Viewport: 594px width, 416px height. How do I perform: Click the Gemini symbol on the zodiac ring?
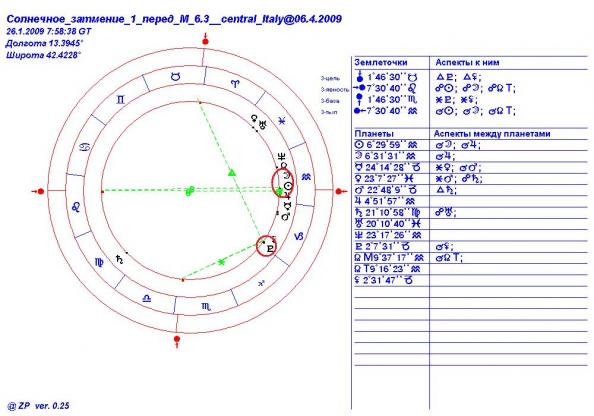(x=120, y=100)
